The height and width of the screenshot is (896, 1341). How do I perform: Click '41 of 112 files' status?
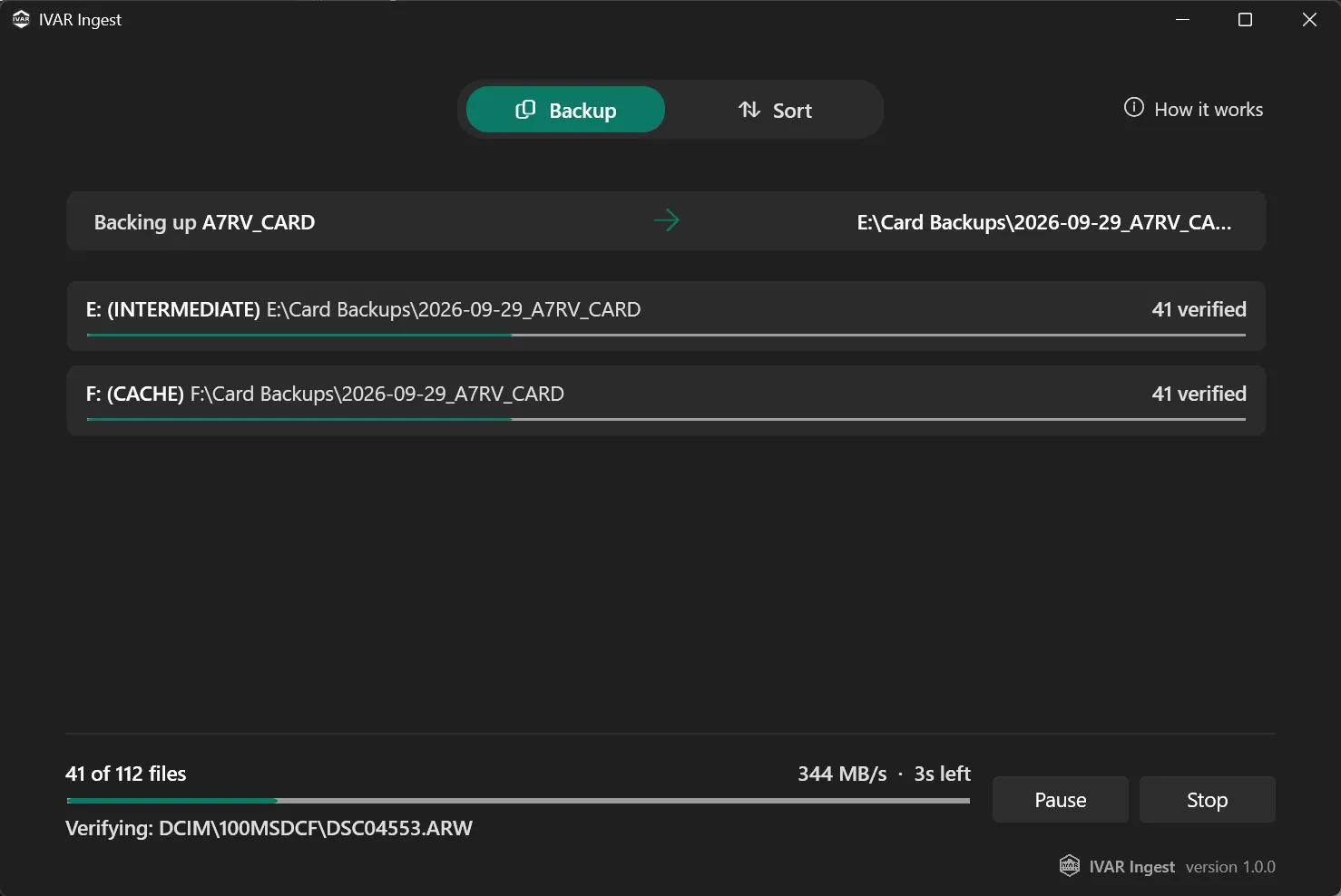(x=126, y=774)
